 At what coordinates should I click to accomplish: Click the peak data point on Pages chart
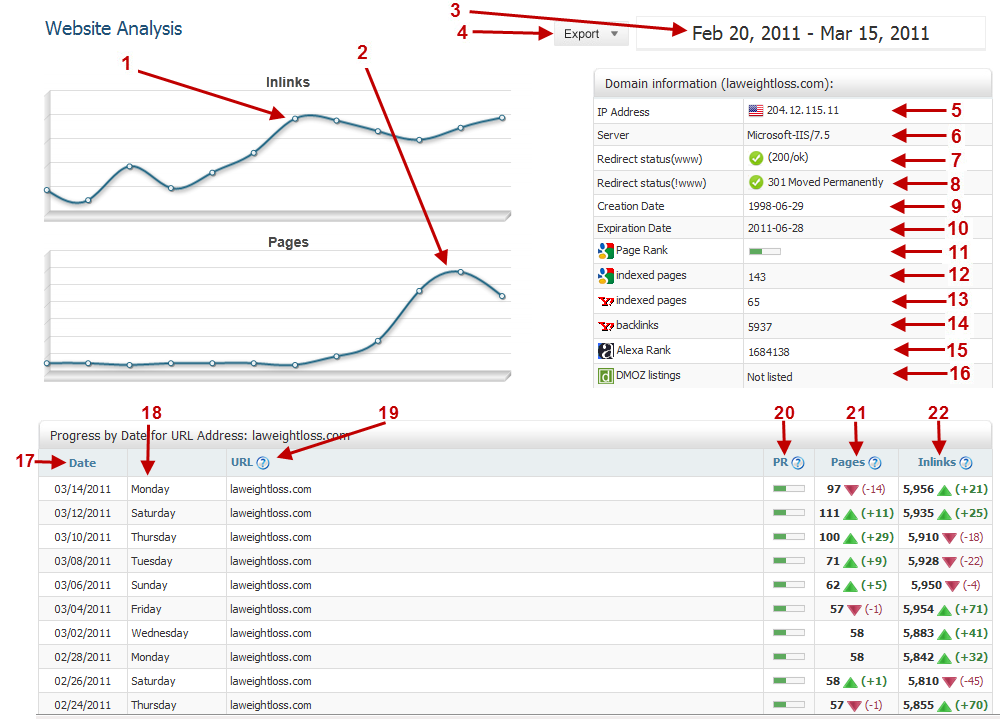[x=461, y=271]
